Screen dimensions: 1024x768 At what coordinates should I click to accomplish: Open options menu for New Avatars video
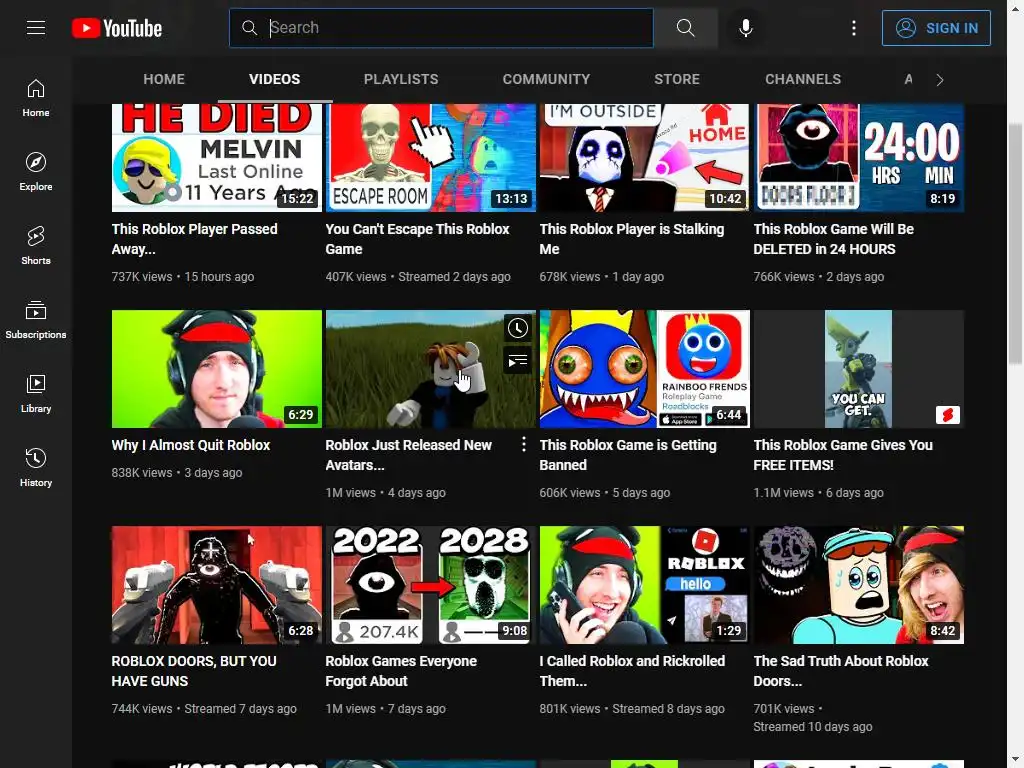click(x=523, y=445)
